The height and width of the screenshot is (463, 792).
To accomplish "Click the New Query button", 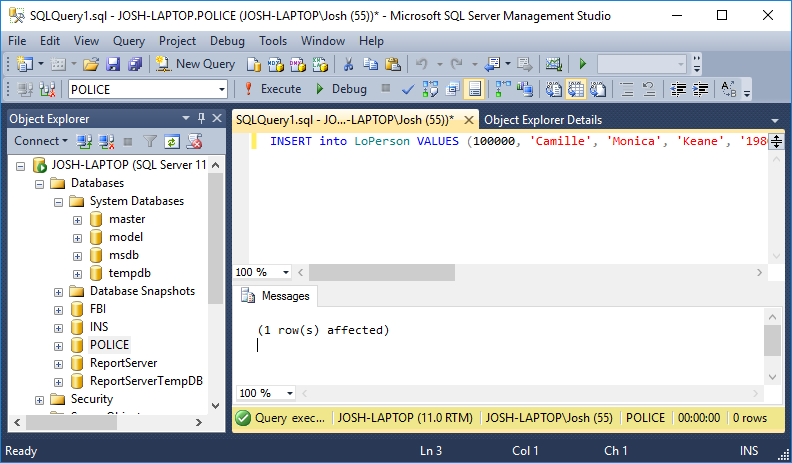I will coord(195,64).
